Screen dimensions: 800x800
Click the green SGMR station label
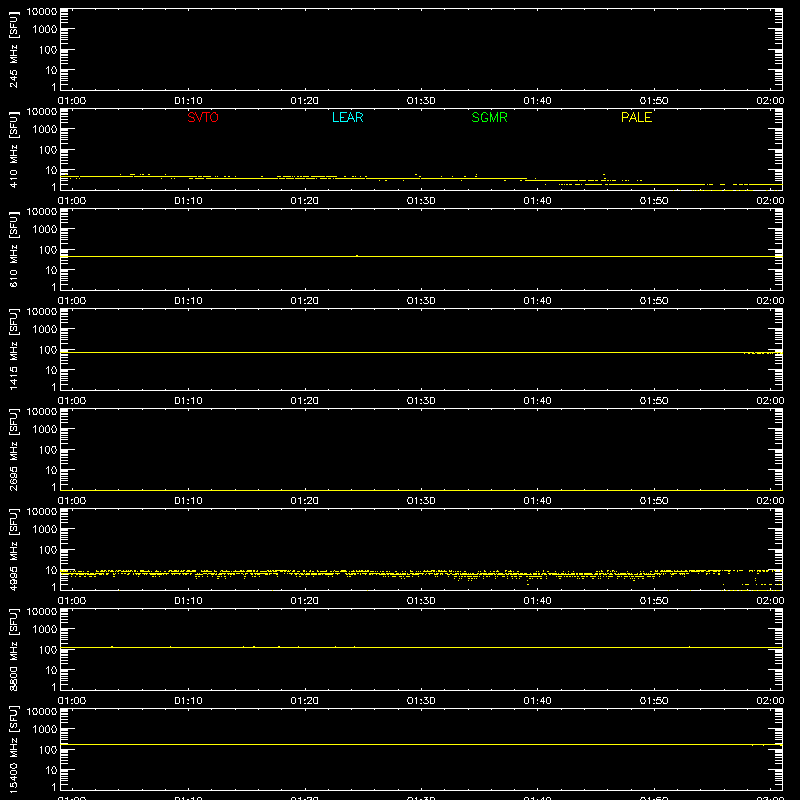489,117
